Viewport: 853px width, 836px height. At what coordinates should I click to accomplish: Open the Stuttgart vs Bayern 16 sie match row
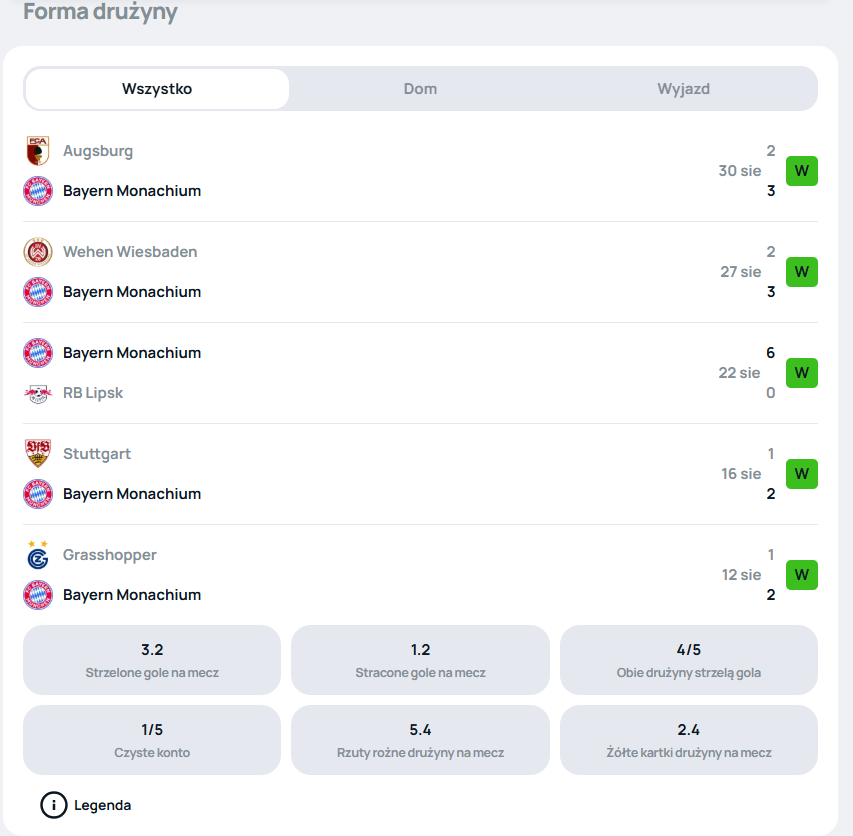[420, 474]
